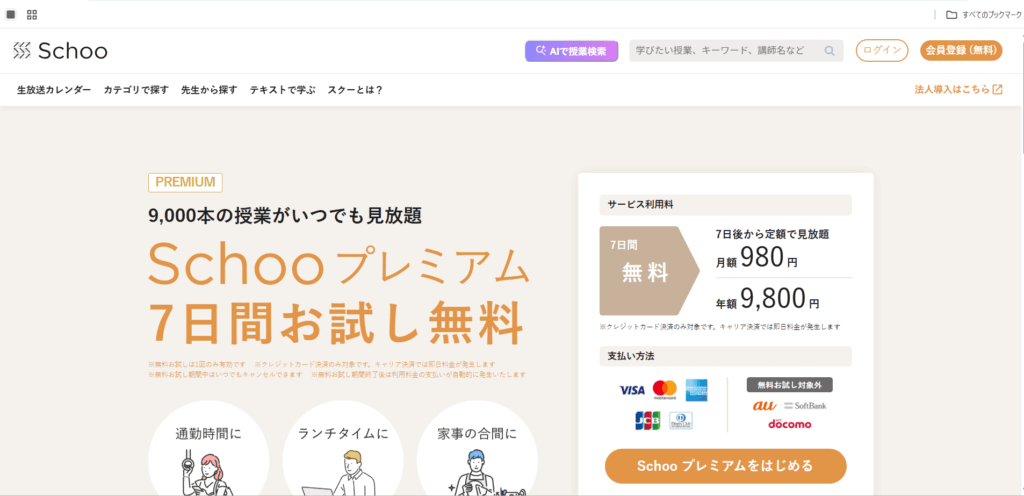This screenshot has height=496, width=1024.
Task: Open 生放送カレンダー menu item
Action: [54, 90]
